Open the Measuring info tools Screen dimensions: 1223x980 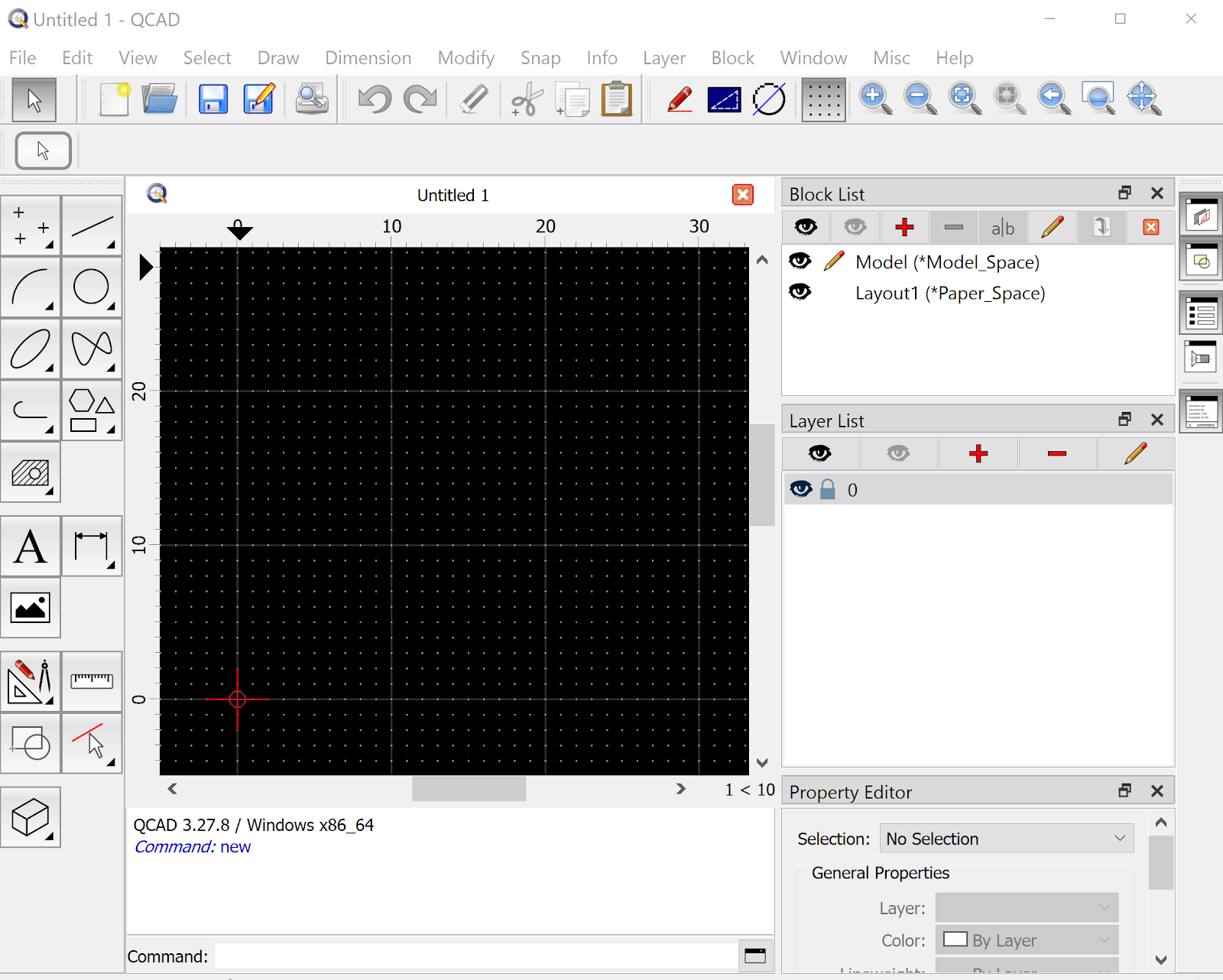point(92,681)
